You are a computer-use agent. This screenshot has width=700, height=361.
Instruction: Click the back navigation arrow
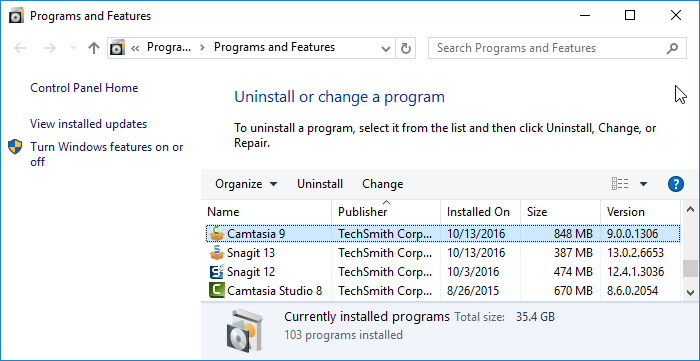(x=20, y=48)
